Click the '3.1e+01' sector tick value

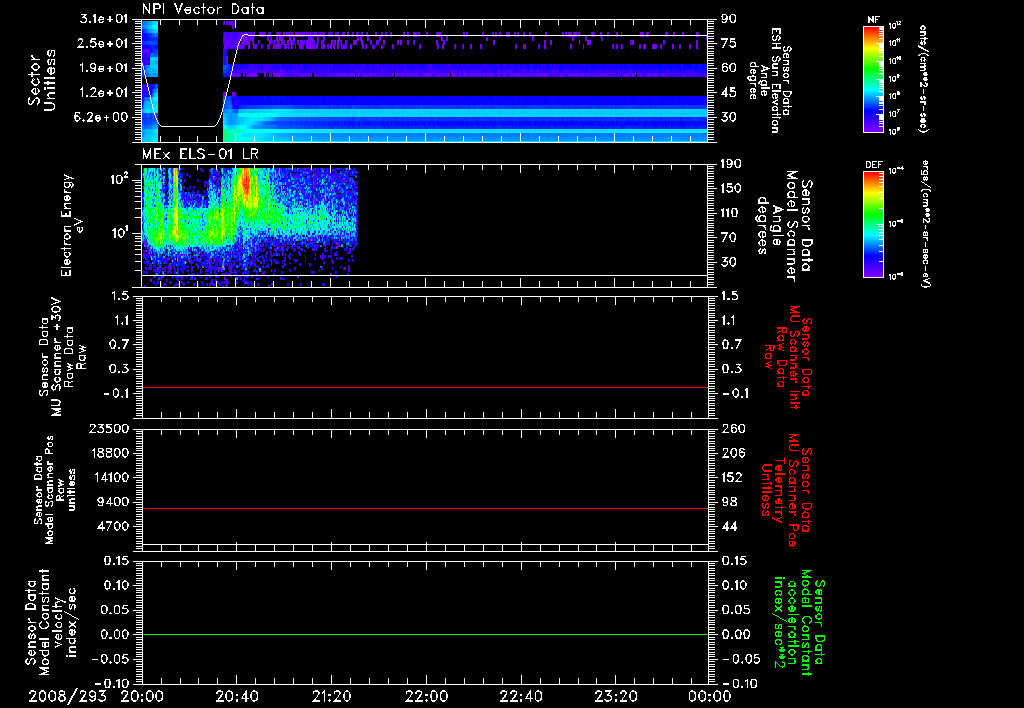103,19
